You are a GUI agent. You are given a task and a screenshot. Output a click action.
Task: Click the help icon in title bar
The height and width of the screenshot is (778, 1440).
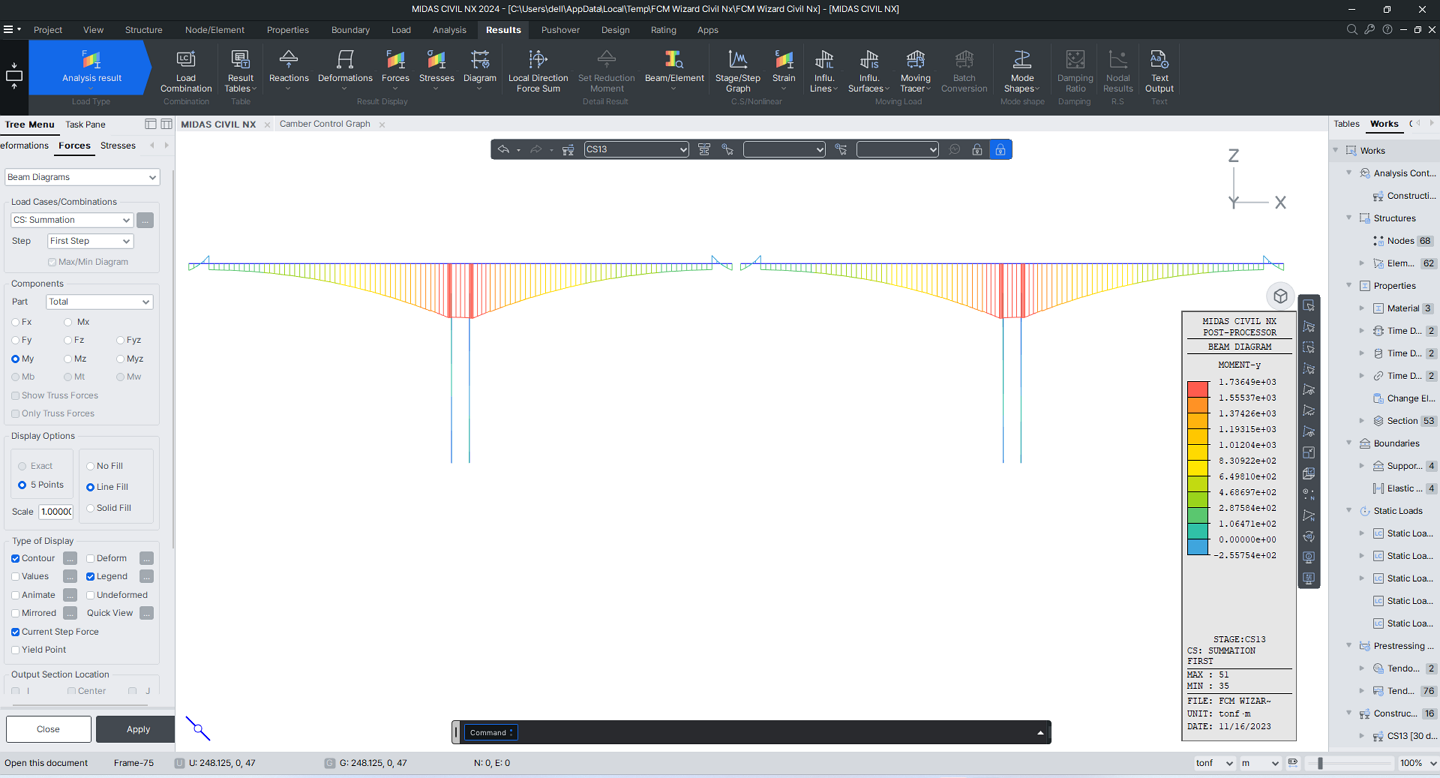point(1387,30)
